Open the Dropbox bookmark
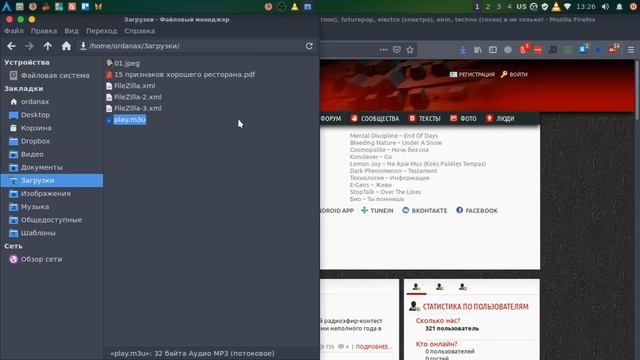The height and width of the screenshot is (360, 640). tap(51, 141)
